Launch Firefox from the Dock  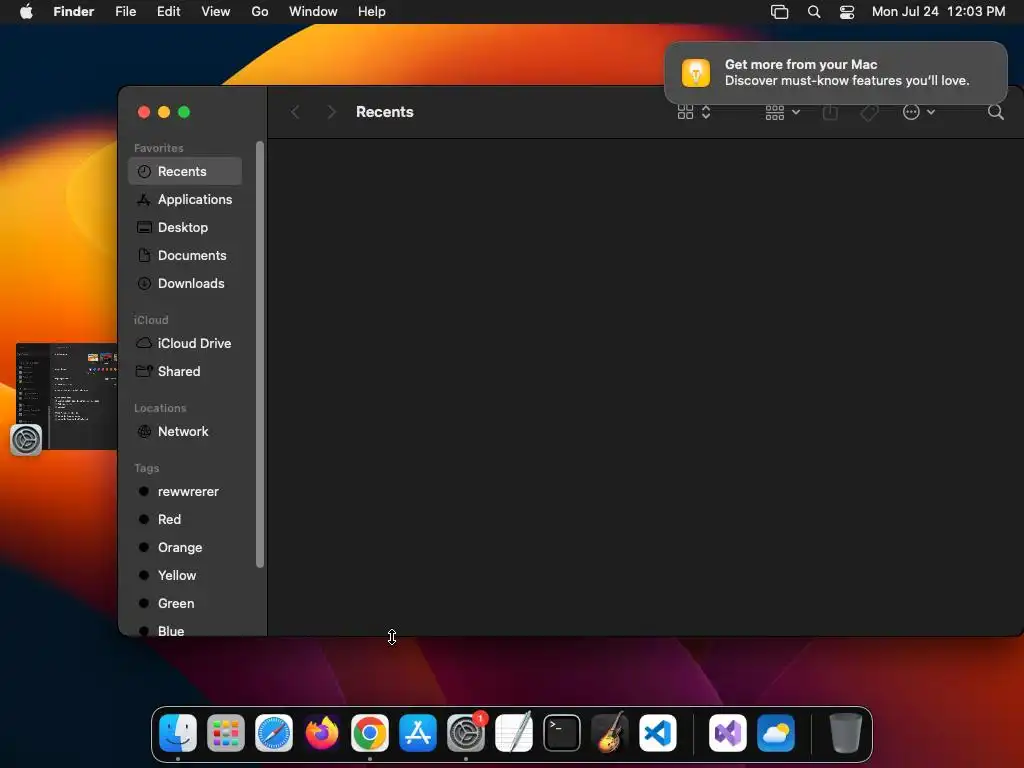coord(322,733)
